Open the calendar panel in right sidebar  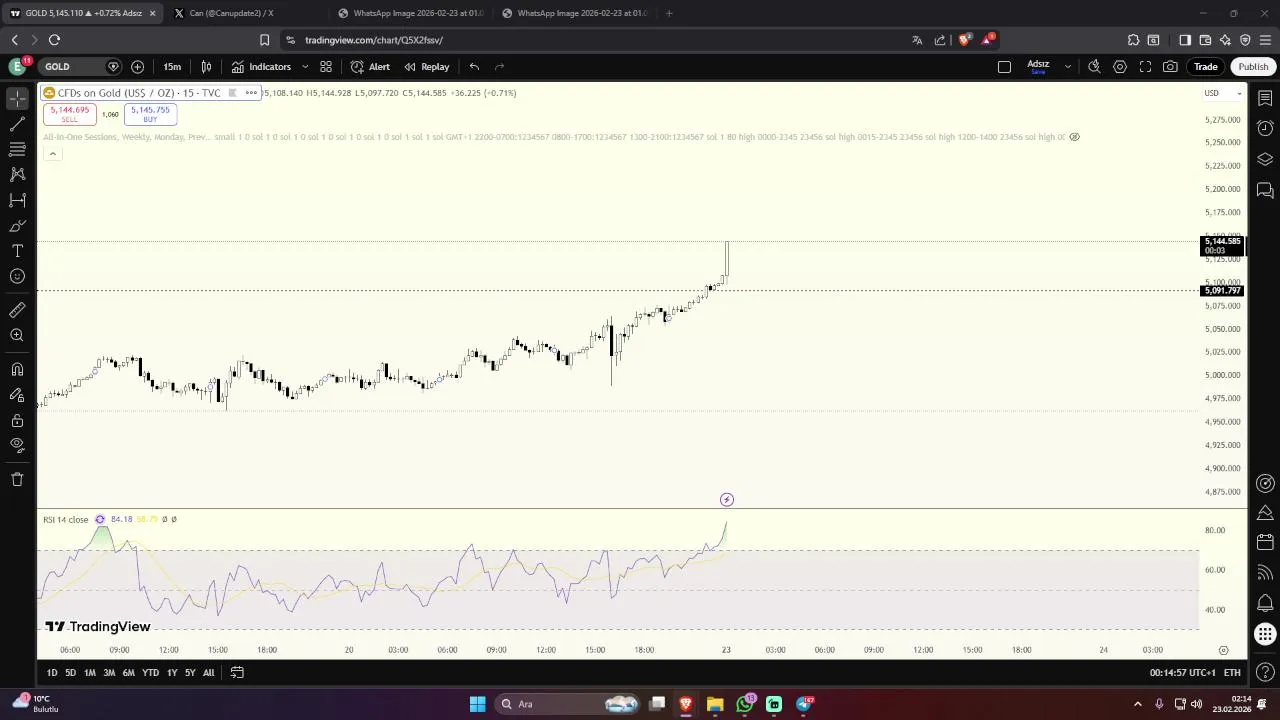[x=1265, y=542]
